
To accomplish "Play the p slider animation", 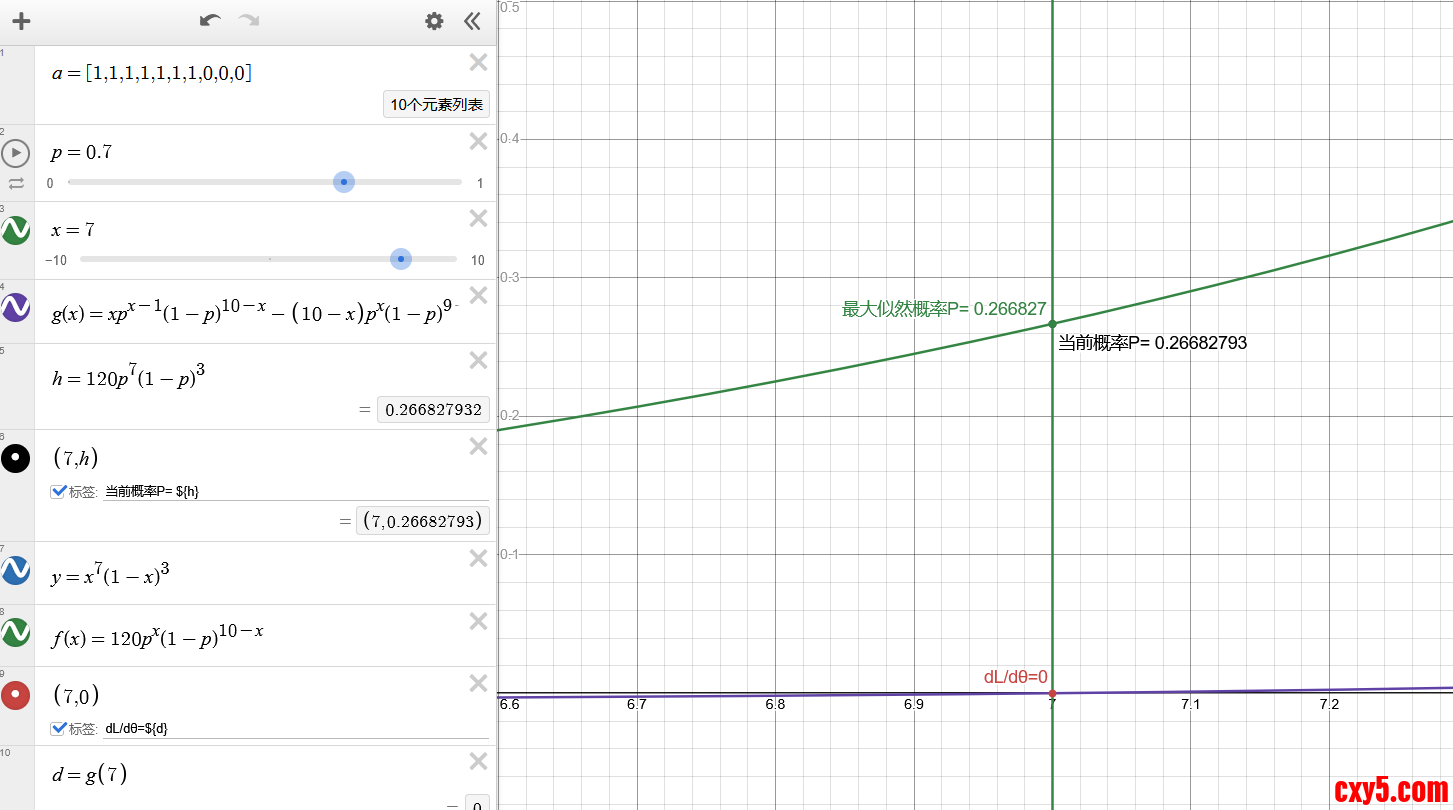I will pos(16,153).
